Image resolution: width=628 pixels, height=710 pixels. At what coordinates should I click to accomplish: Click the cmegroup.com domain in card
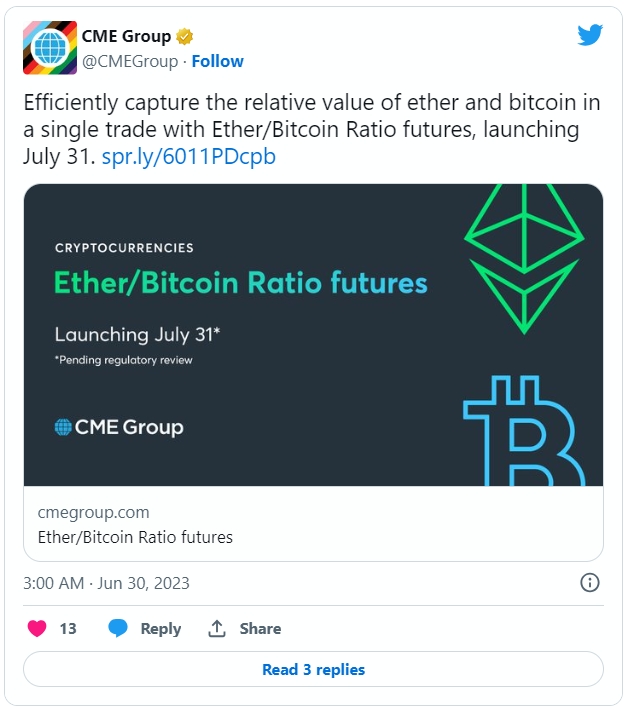tap(93, 512)
